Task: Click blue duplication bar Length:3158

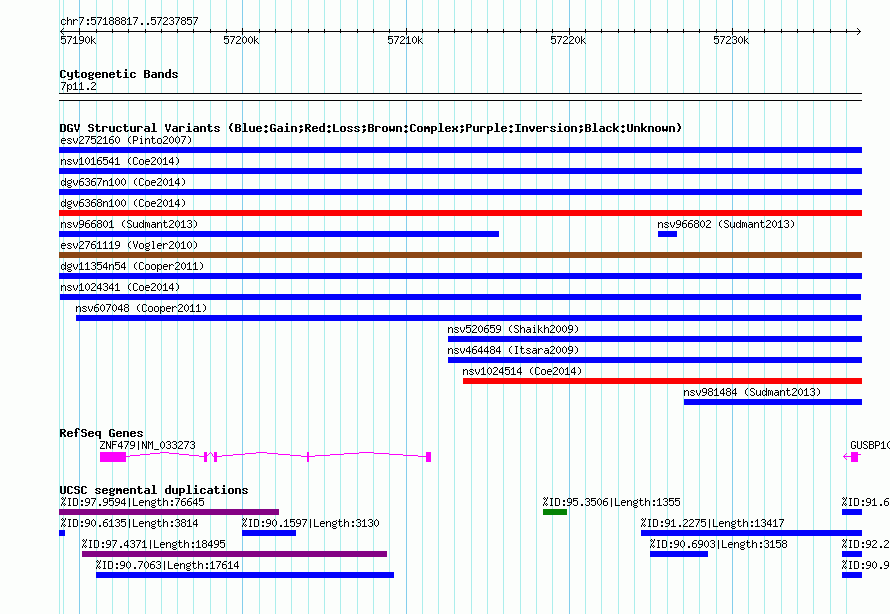Action: click(679, 554)
